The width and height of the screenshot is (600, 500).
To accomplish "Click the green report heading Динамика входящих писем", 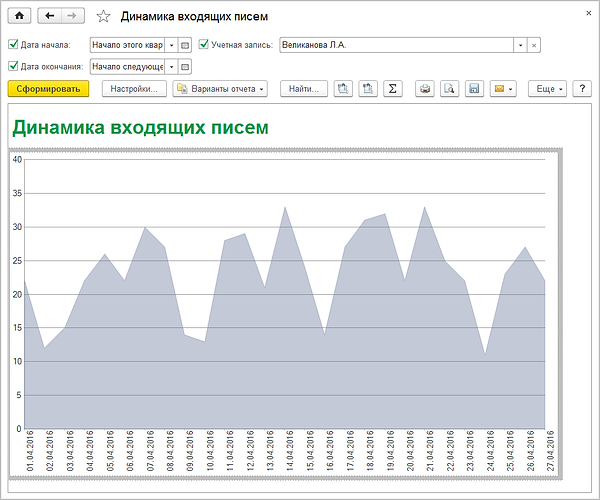I will click(x=140, y=127).
